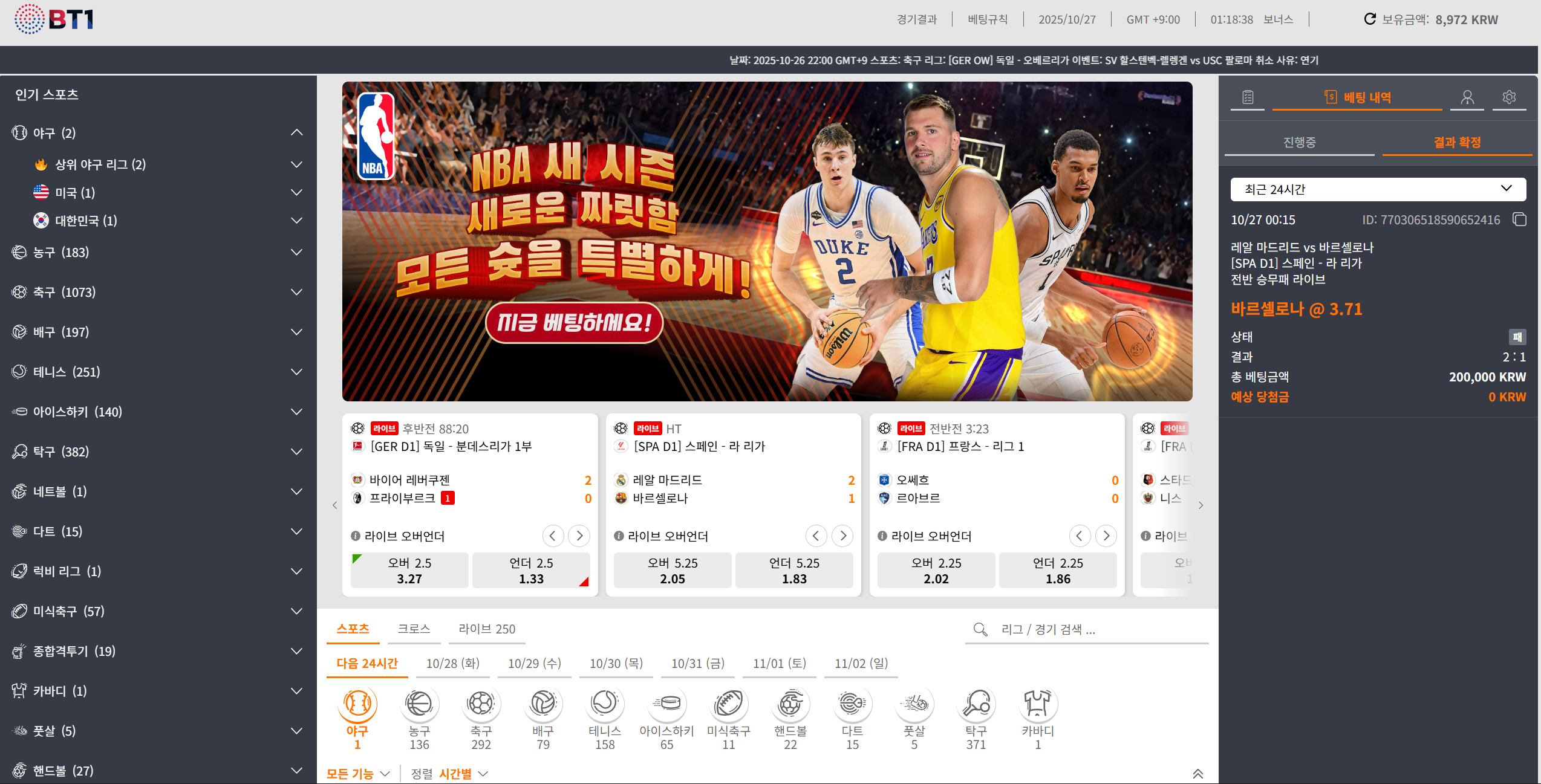Switch to the 진행중 bets tab
Screen dimensions: 1541x784
coord(1299,142)
